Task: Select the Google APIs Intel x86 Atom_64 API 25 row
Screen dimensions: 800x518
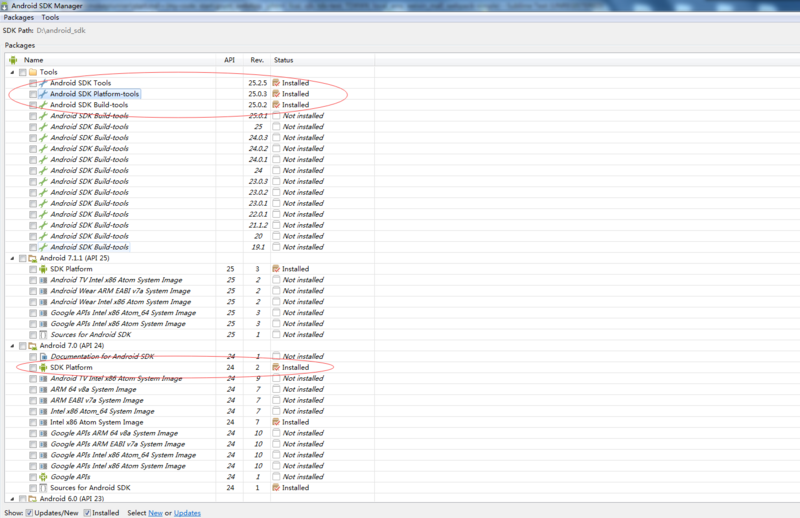Action: click(190, 313)
